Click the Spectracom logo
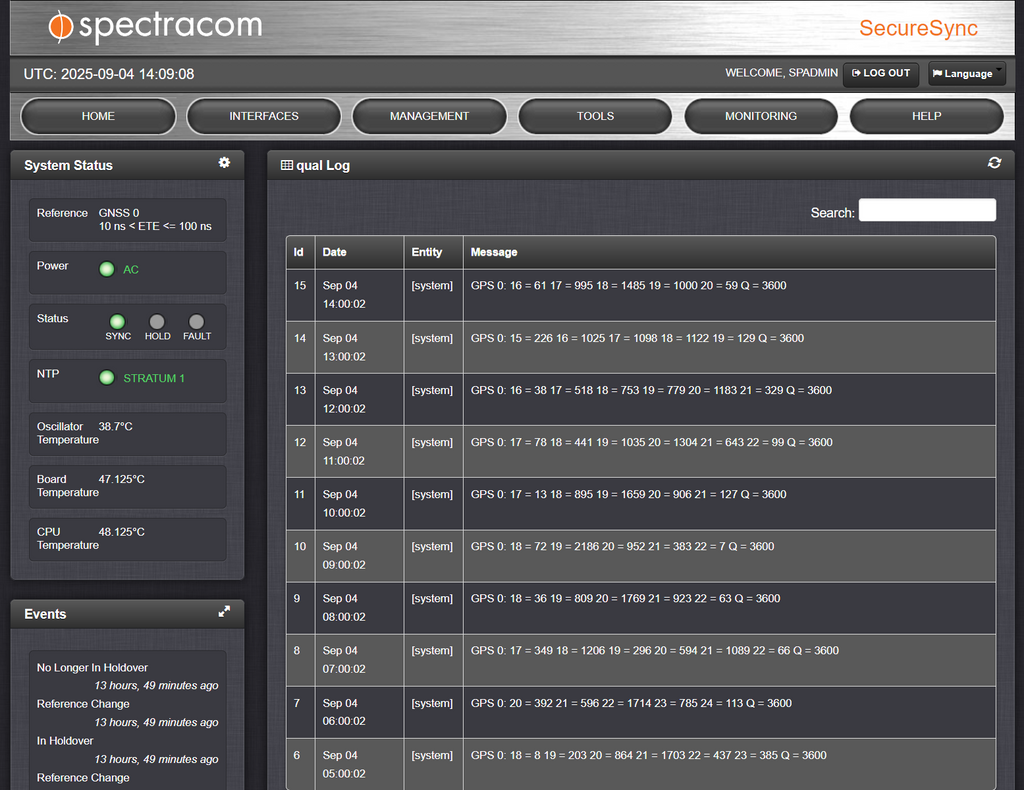The width and height of the screenshot is (1024, 790). click(155, 26)
